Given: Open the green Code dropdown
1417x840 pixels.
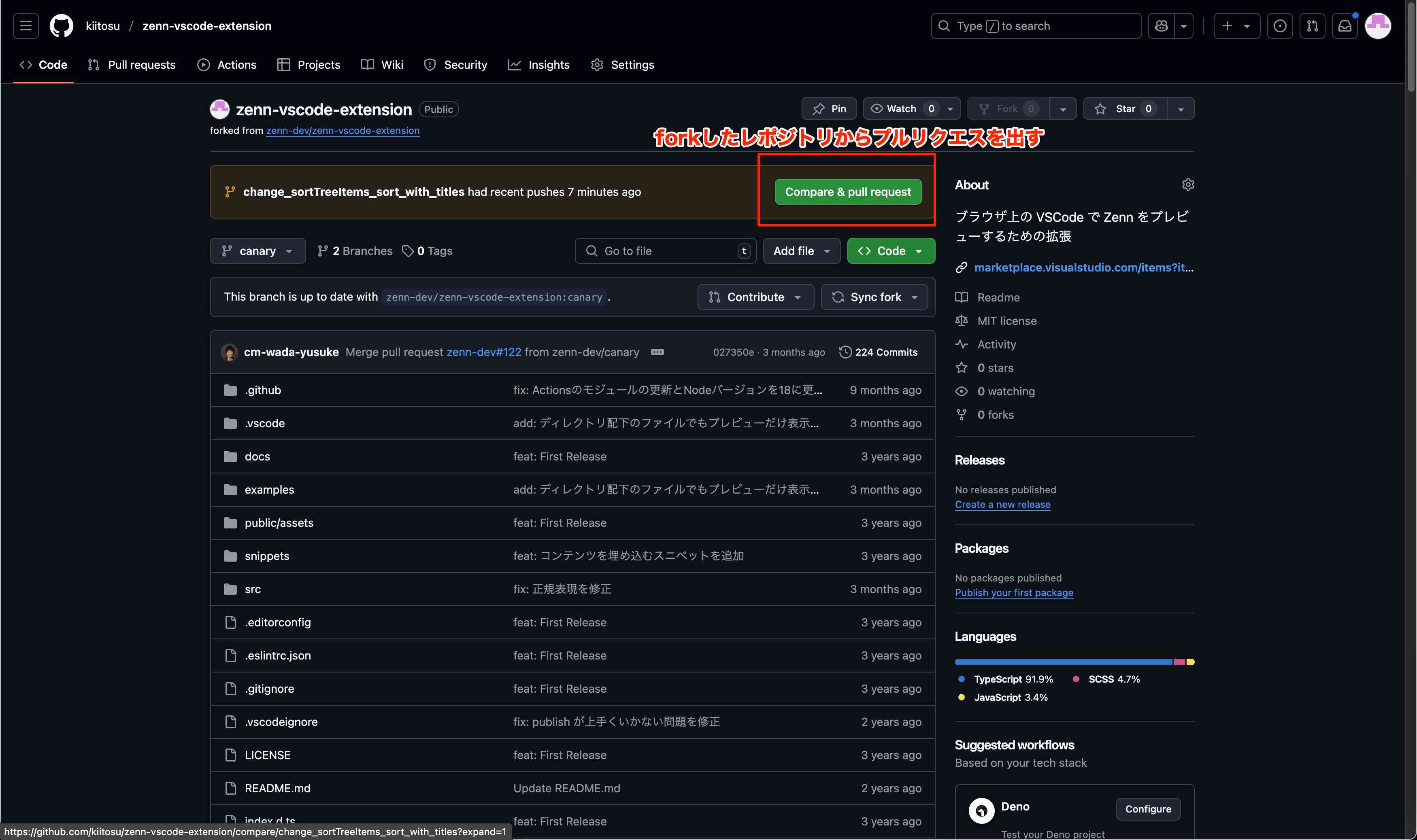Looking at the screenshot, I should pyautogui.click(x=890, y=251).
